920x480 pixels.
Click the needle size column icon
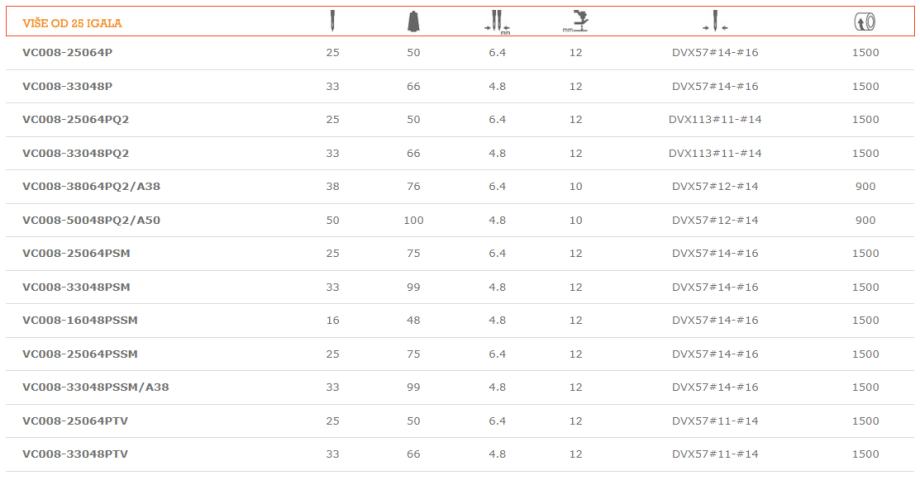pos(714,21)
